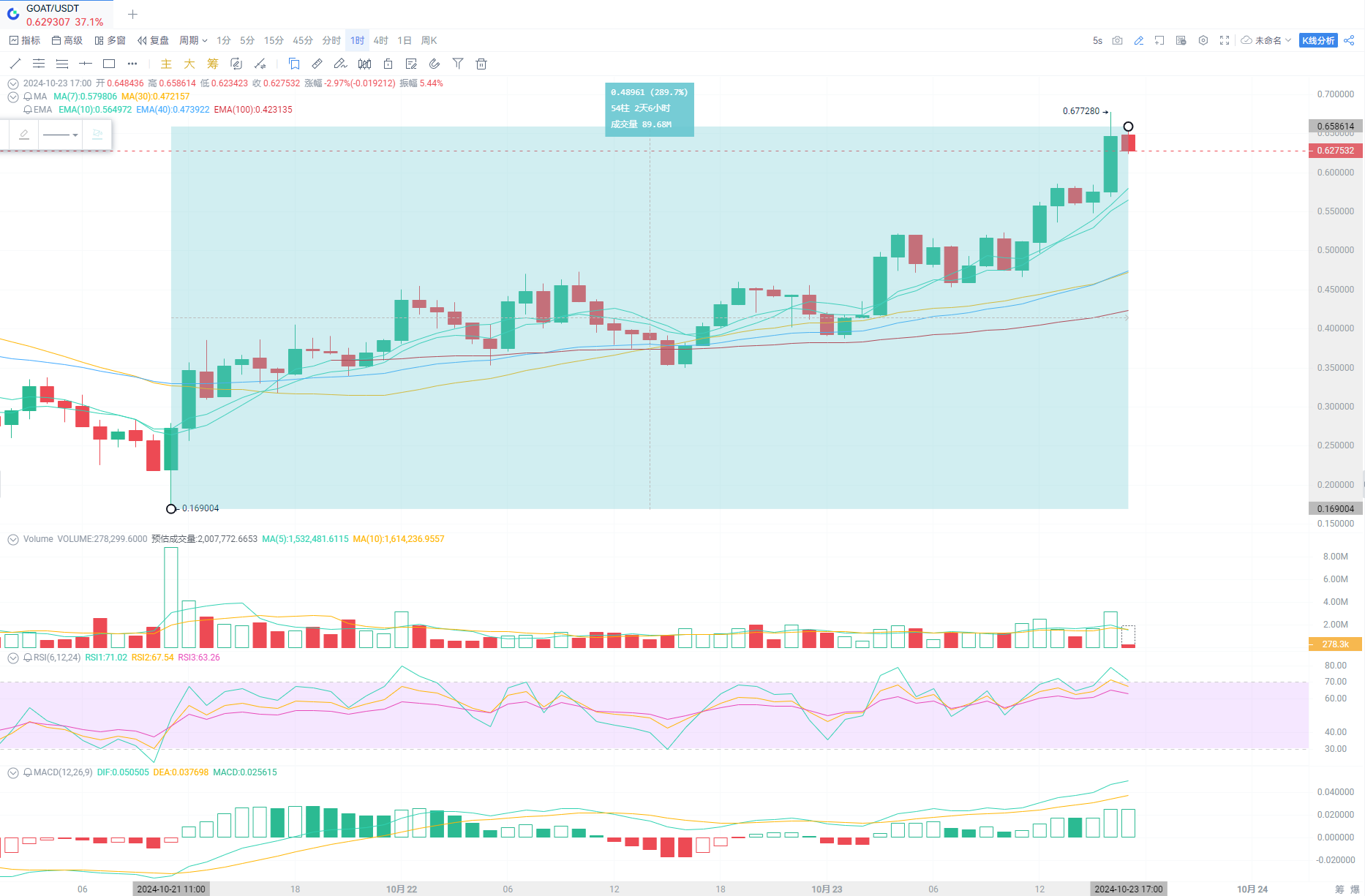Click the 筹 chip distribution icon
The image size is (1365, 896).
[x=213, y=64]
